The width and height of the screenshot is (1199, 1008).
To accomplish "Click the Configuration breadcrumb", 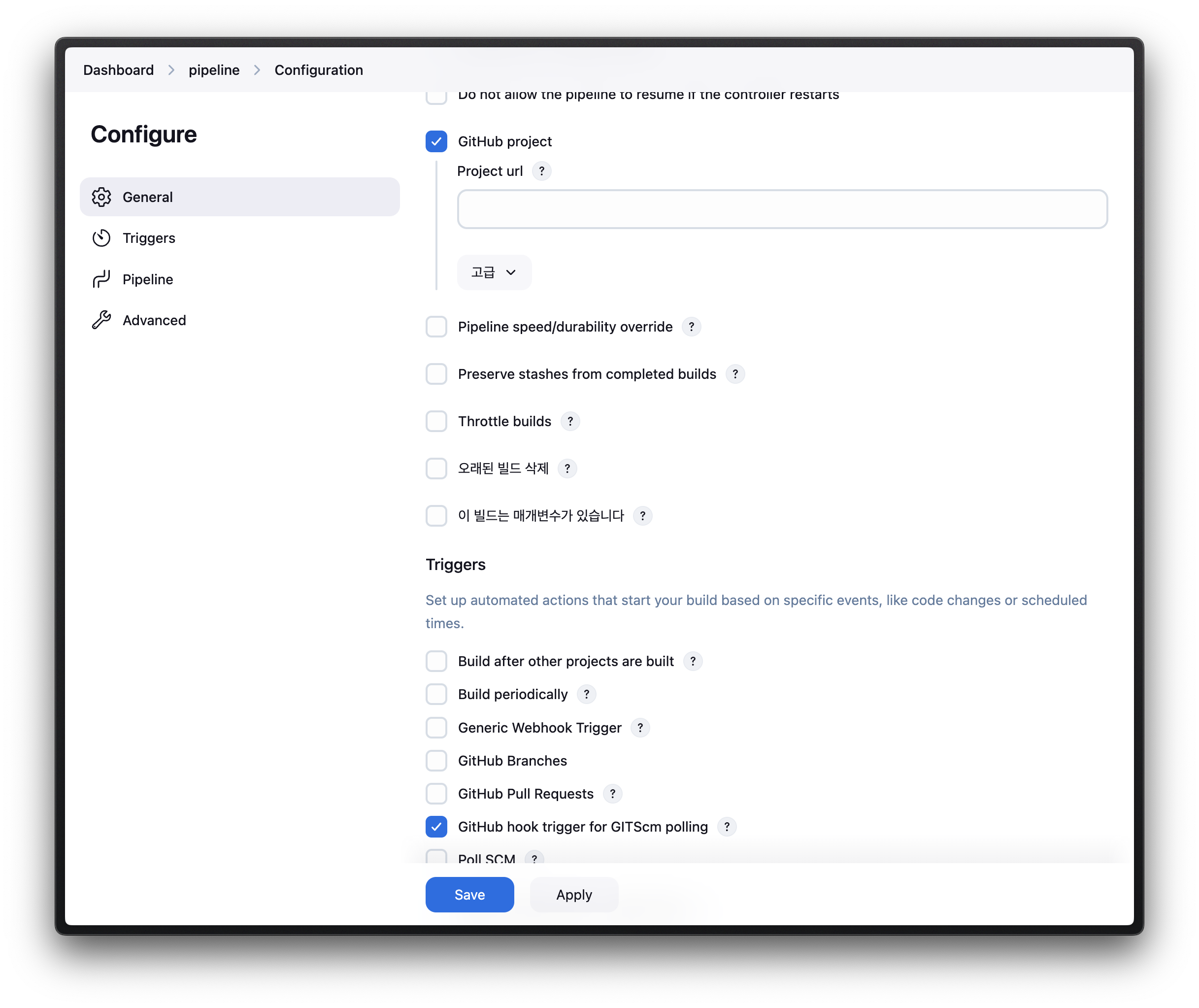I will coord(319,70).
